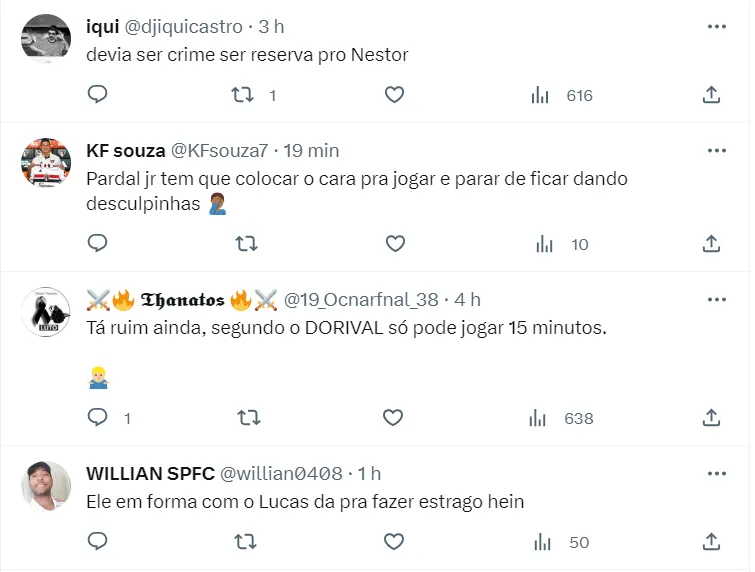Image resolution: width=755 pixels, height=572 pixels.
Task: Open more options on iqui's tweet
Action: tap(716, 26)
